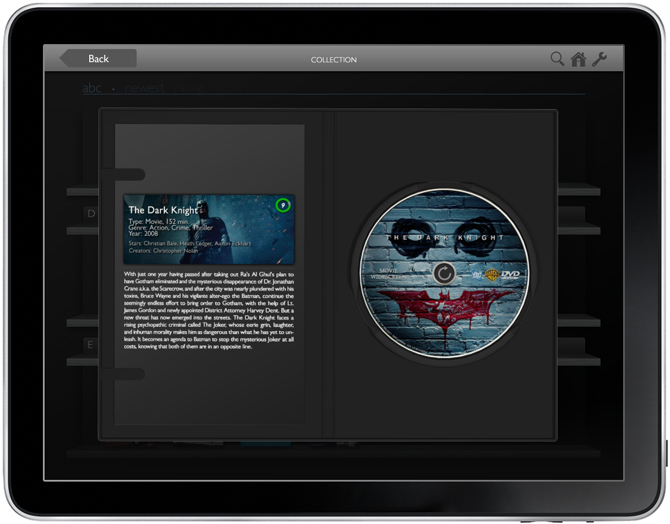Image resolution: width=670 pixels, height=524 pixels.
Task: Open search with the magnifier icon
Action: point(557,59)
